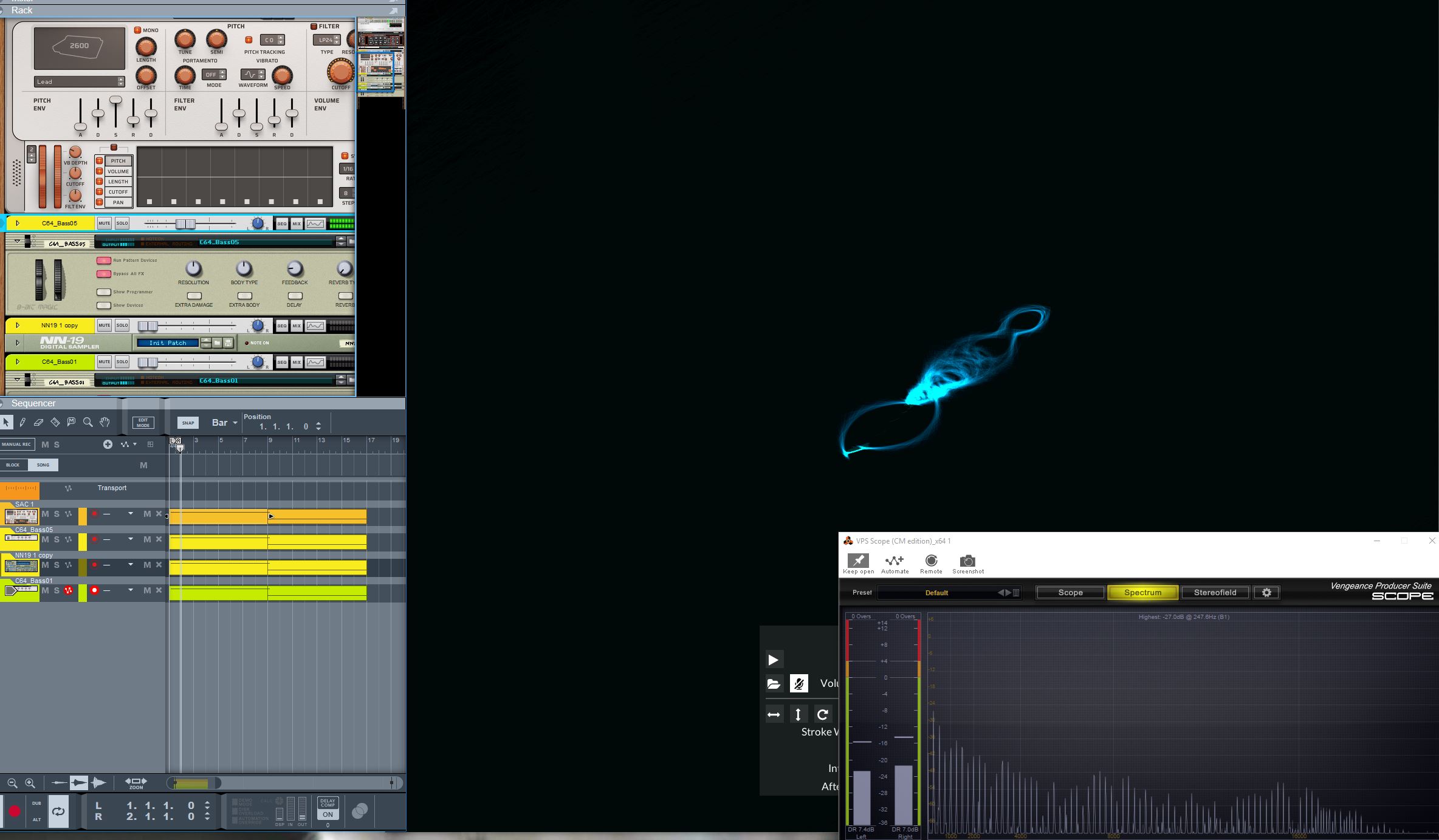Click the horizontal flip arrows icon

pos(774,715)
